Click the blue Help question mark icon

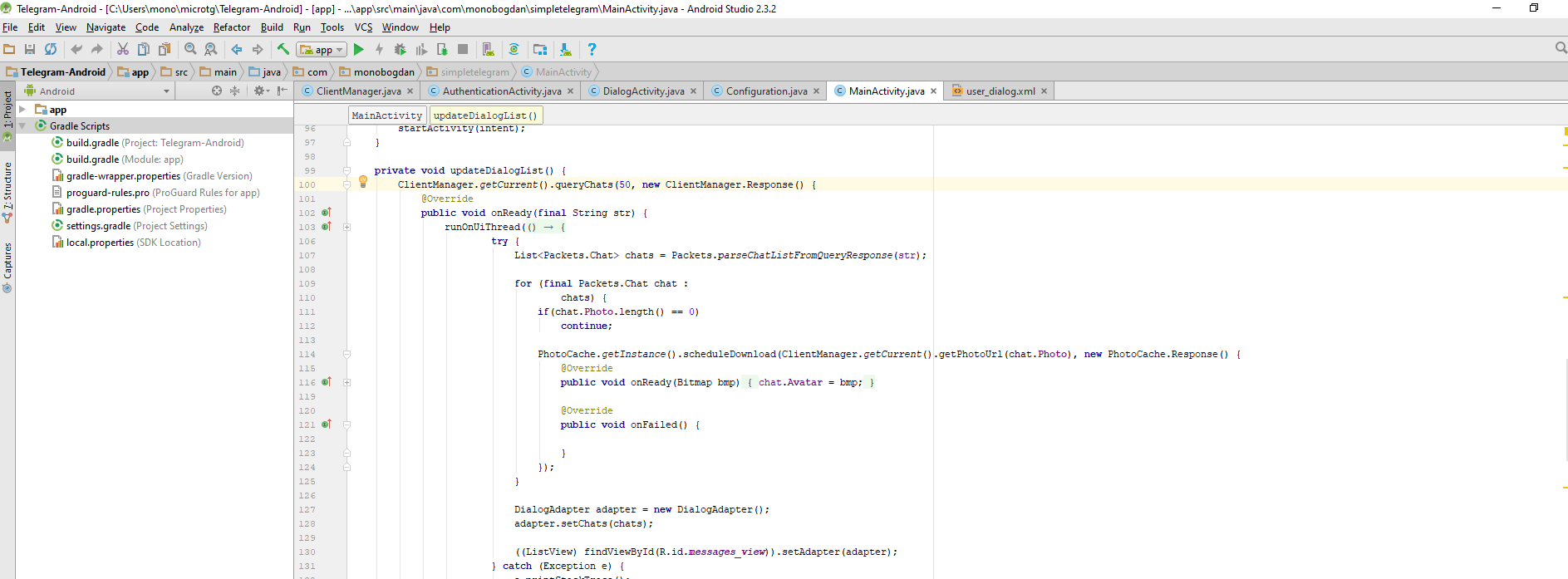(592, 50)
